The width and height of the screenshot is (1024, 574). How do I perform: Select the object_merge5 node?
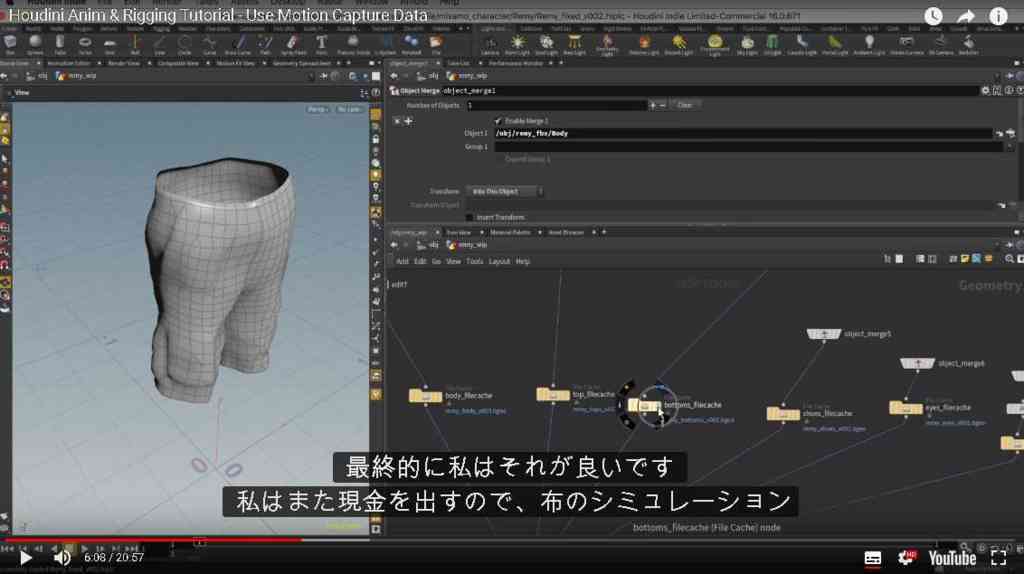(824, 334)
